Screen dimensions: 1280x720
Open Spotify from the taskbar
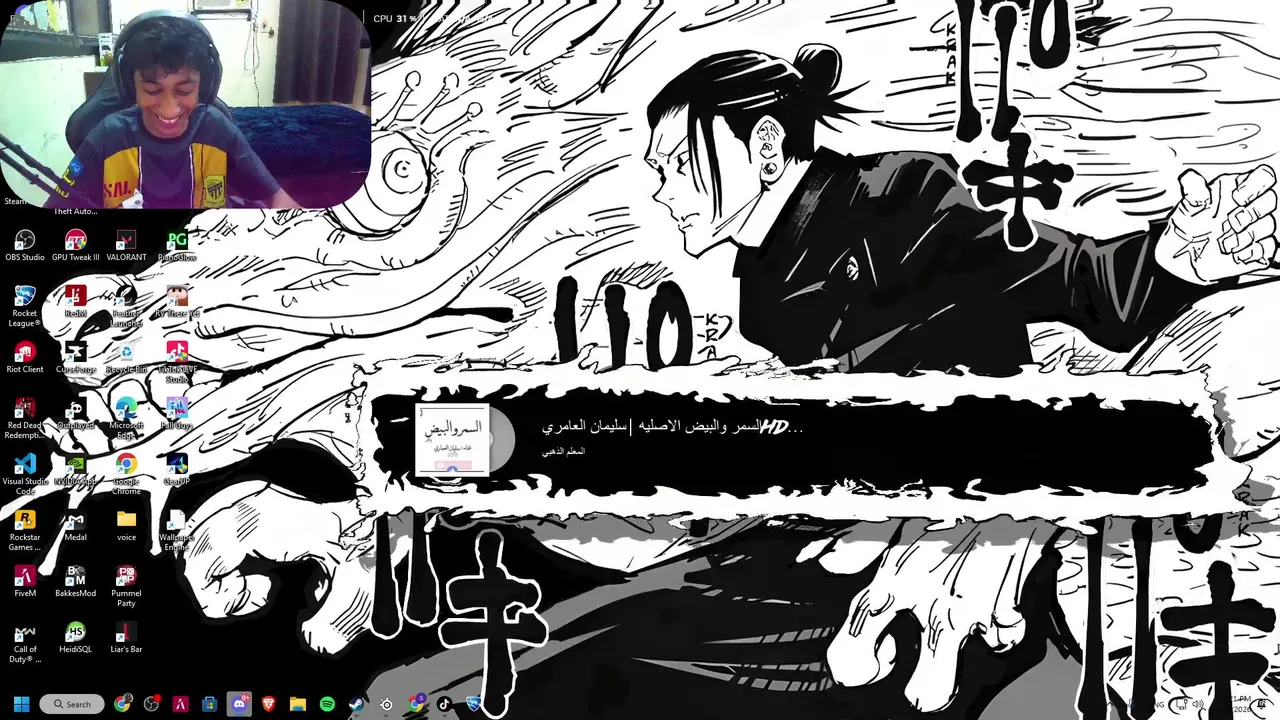pyautogui.click(x=327, y=704)
